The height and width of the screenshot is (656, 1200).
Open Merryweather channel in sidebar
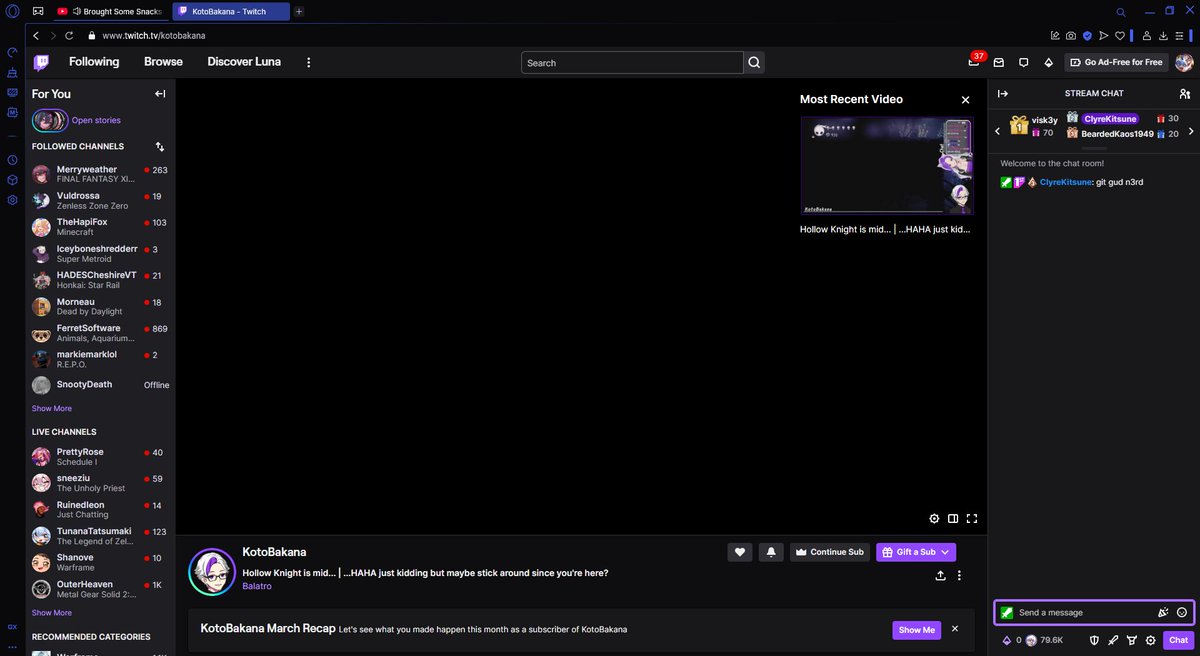100,174
